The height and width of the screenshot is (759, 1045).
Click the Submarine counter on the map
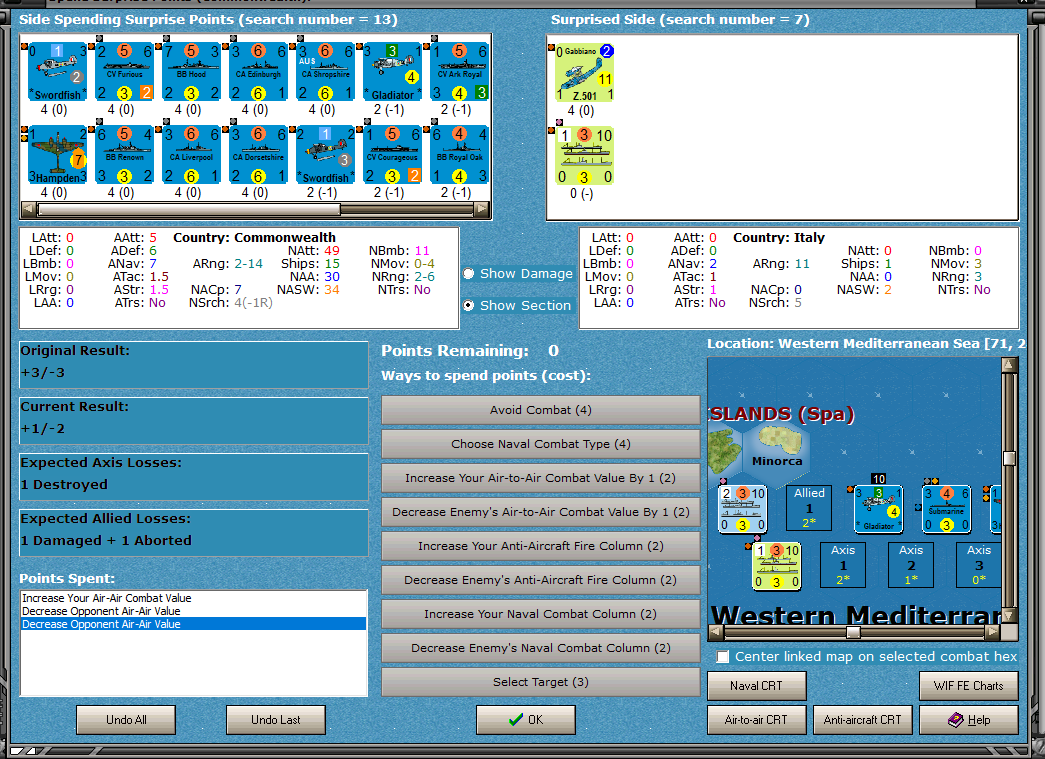946,509
